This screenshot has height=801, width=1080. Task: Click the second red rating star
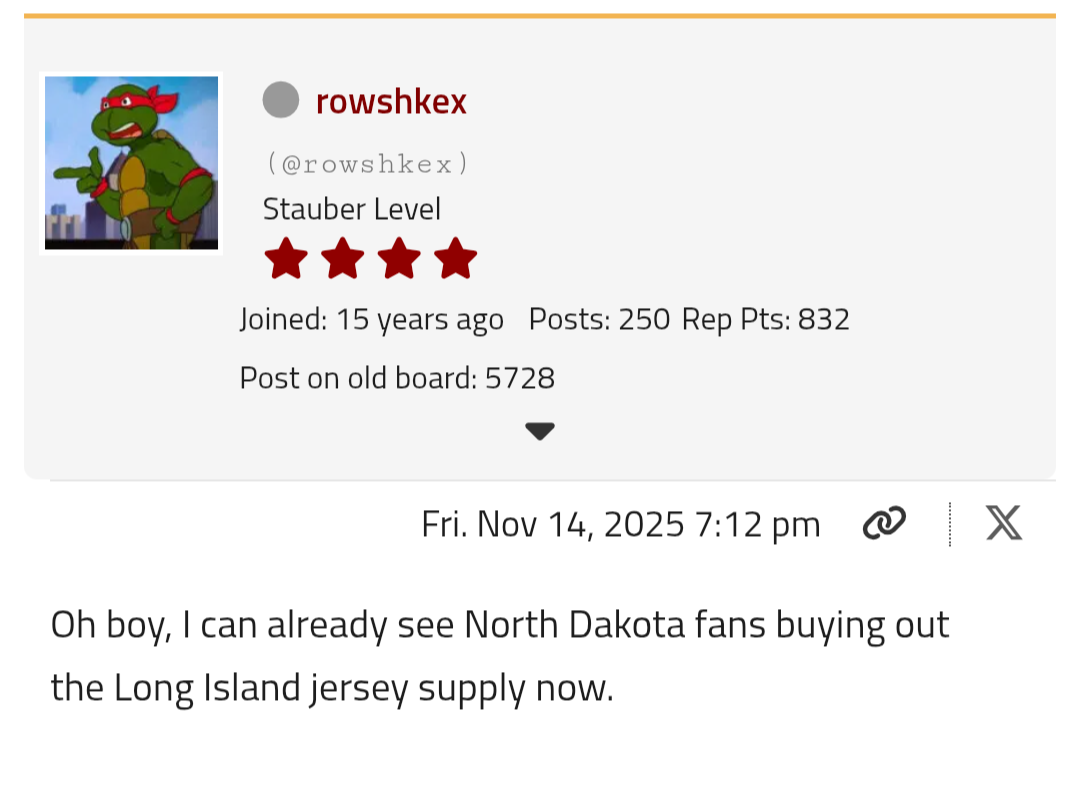point(343,259)
